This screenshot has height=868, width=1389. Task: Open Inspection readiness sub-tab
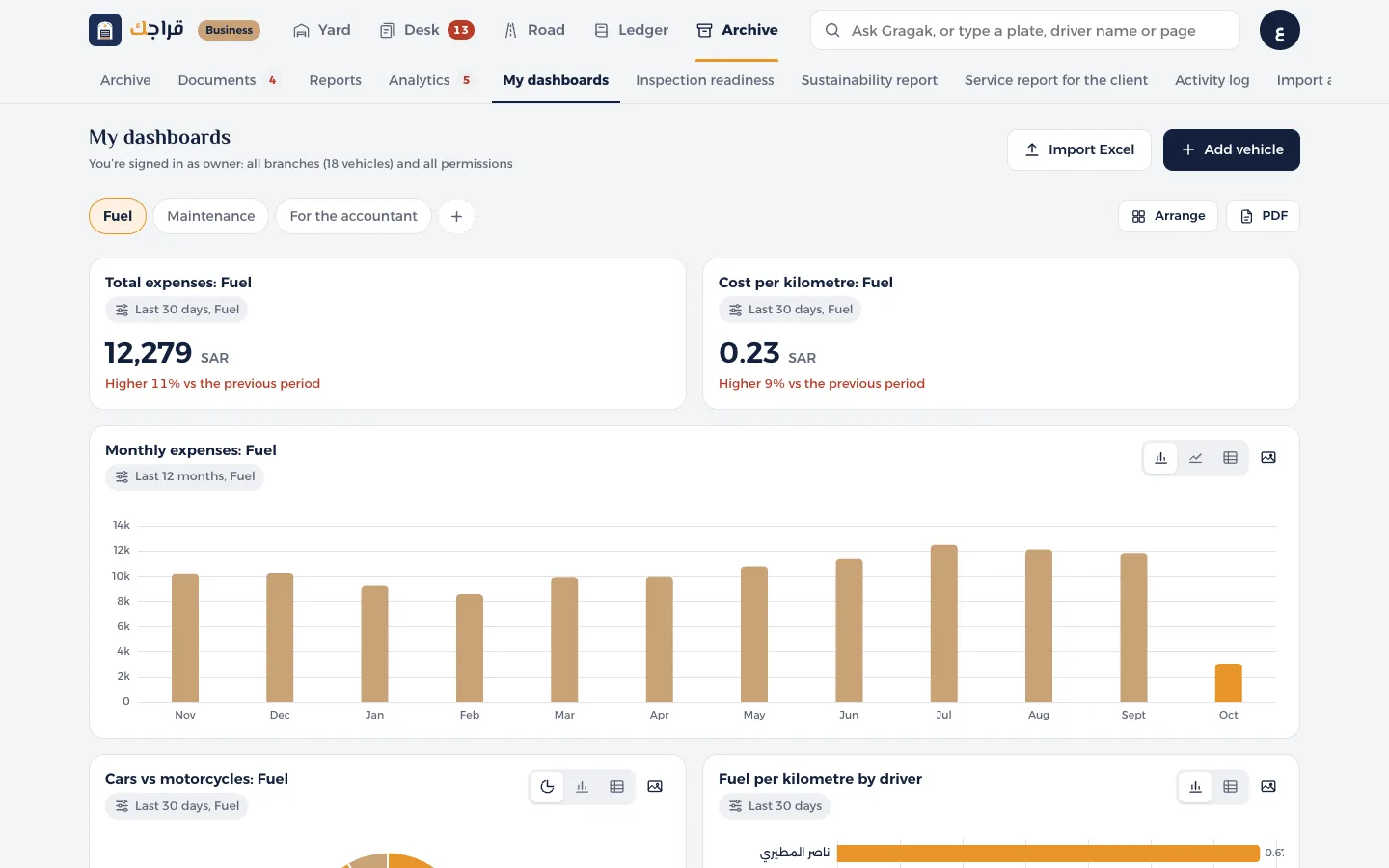click(704, 80)
